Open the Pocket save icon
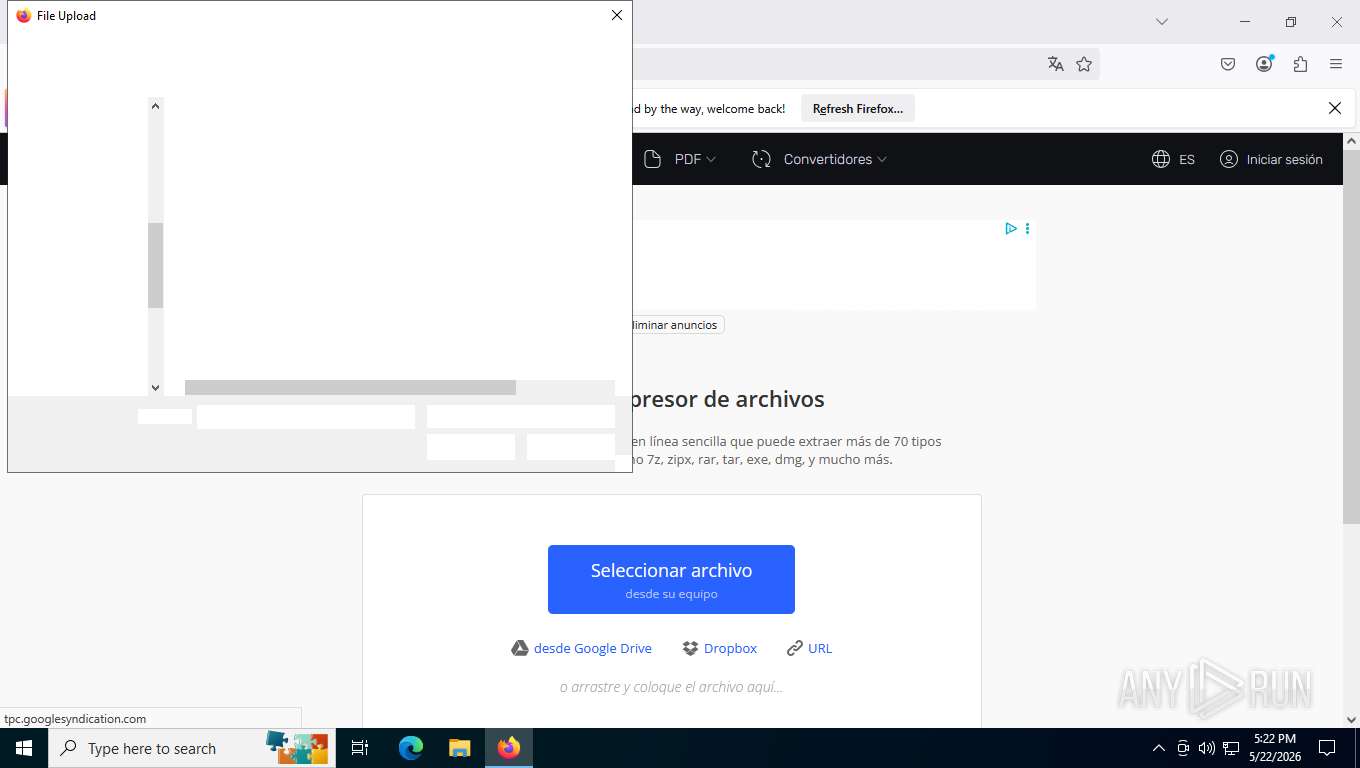Image resolution: width=1360 pixels, height=768 pixels. (1228, 64)
